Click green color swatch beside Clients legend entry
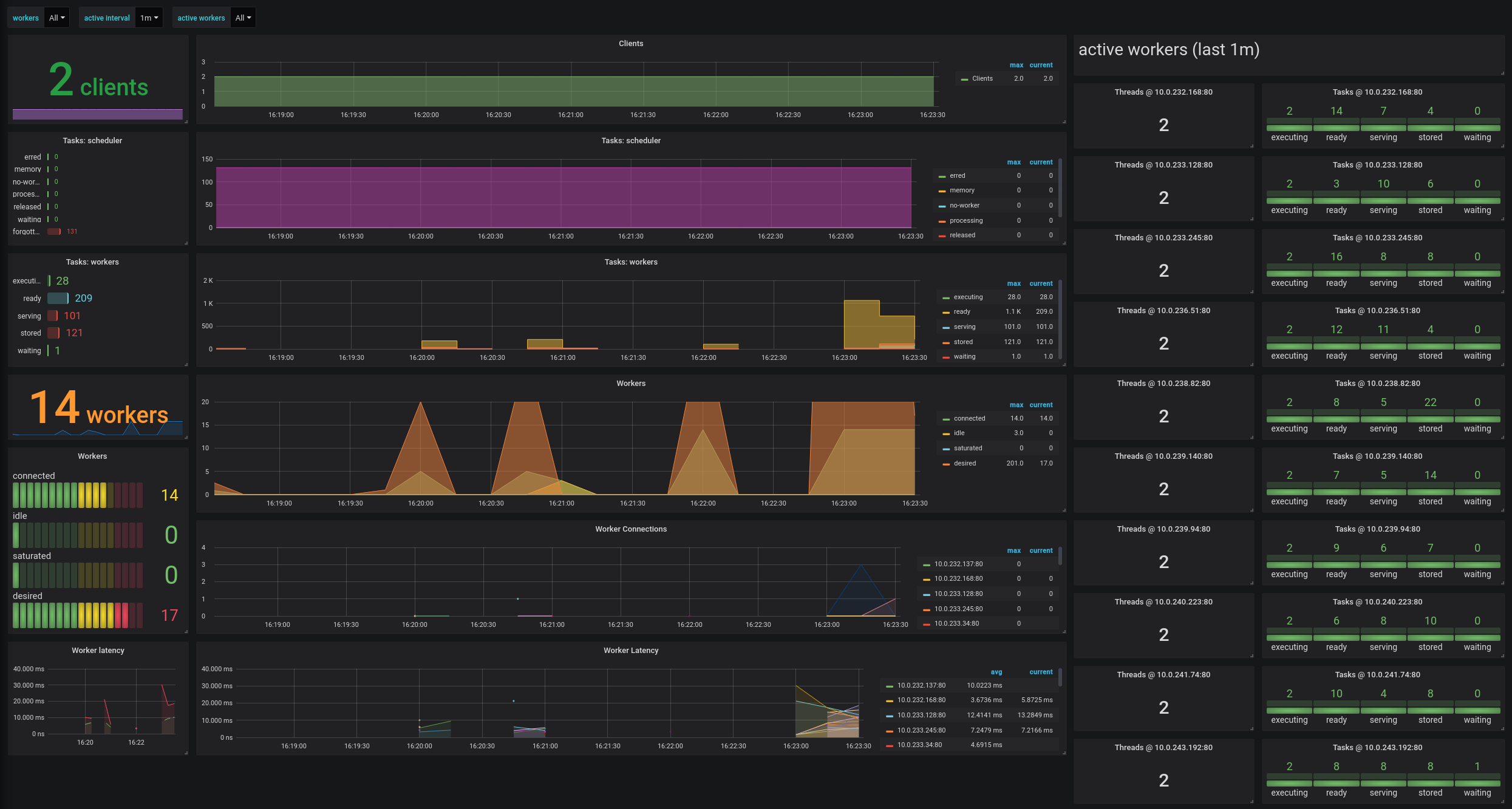The height and width of the screenshot is (809, 1512). coord(965,79)
